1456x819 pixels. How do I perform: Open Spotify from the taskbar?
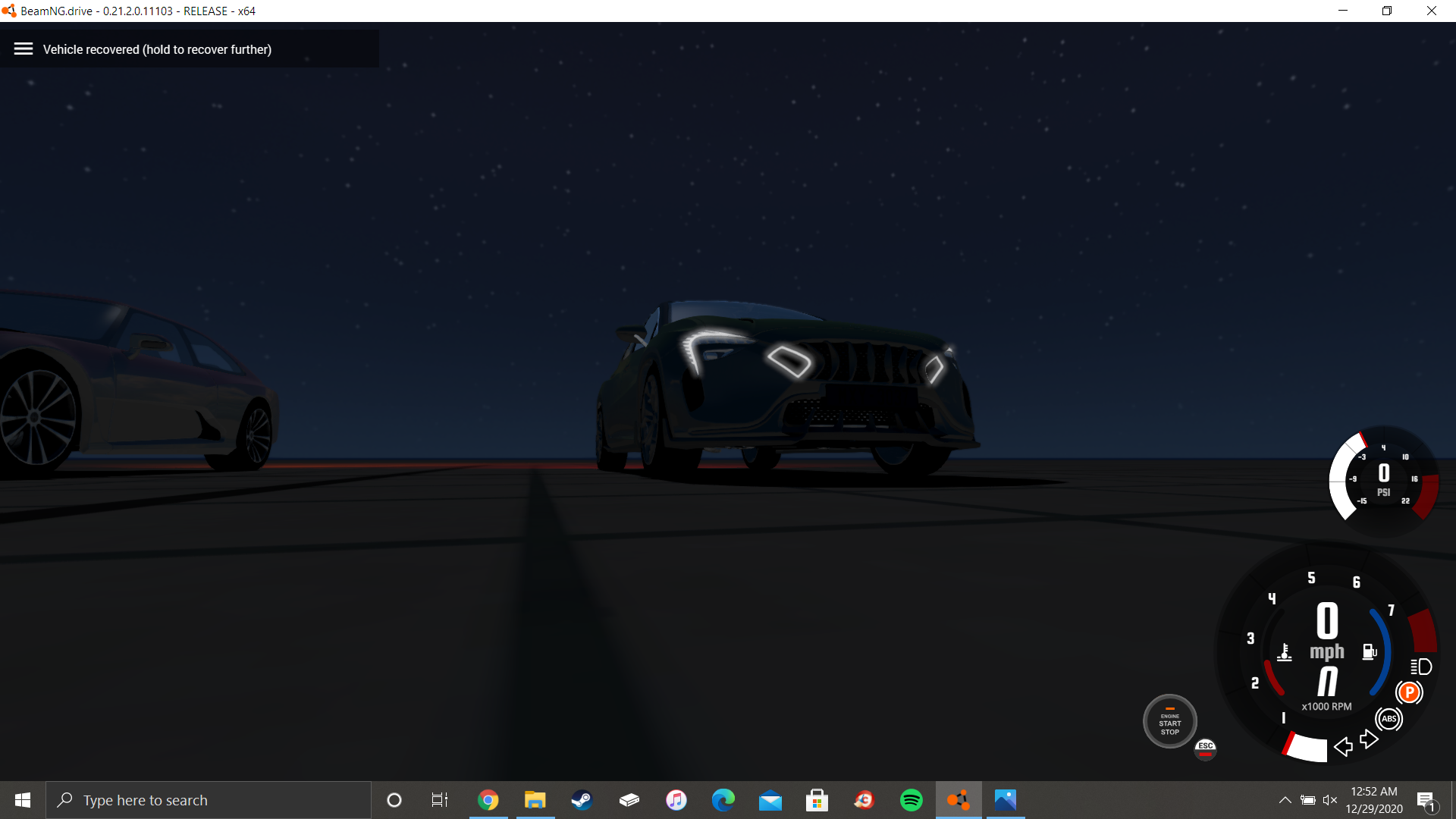pos(912,800)
